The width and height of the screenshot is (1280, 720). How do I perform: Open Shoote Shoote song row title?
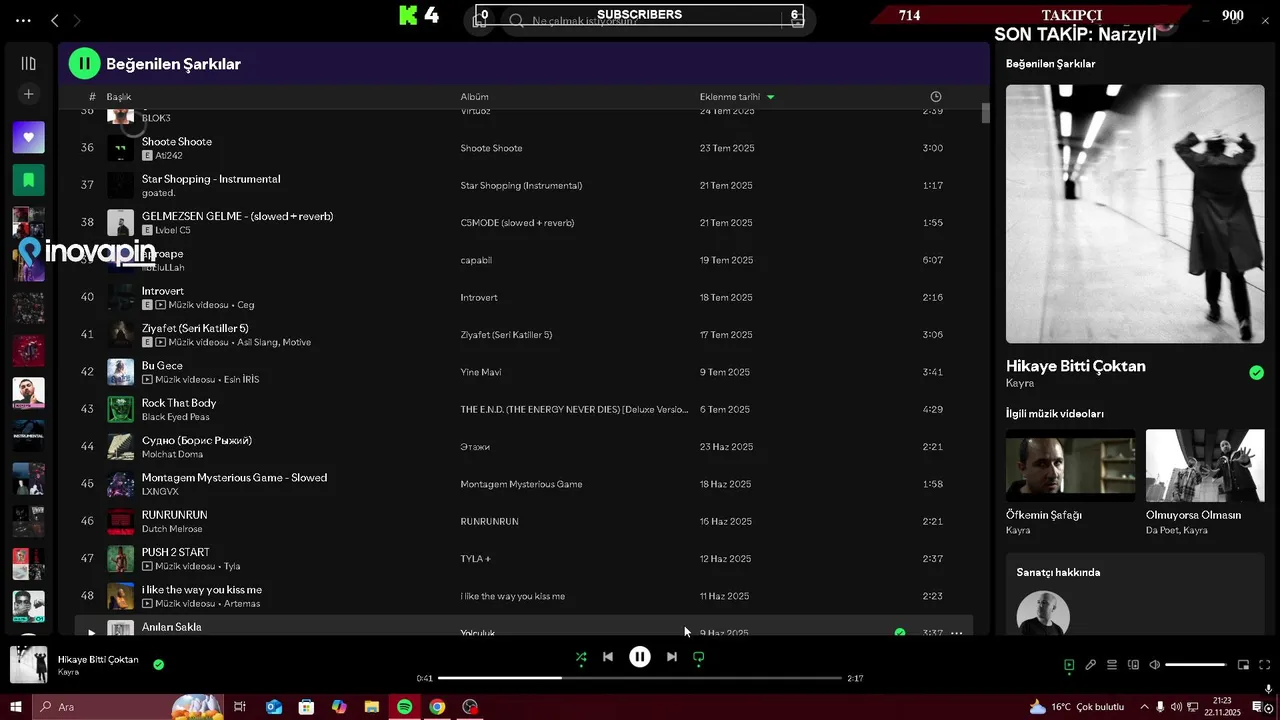176,141
